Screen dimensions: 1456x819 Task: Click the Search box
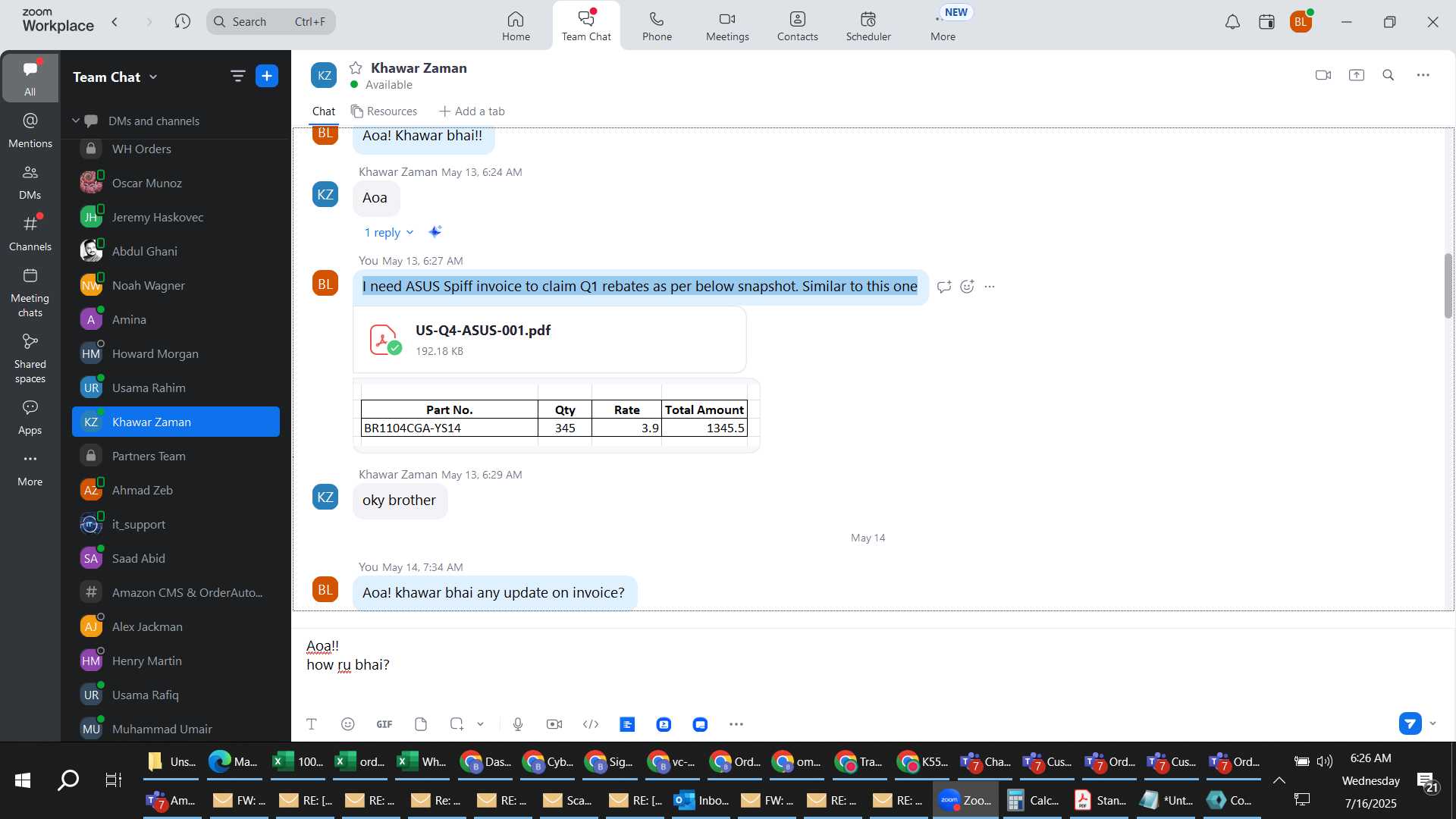(271, 21)
